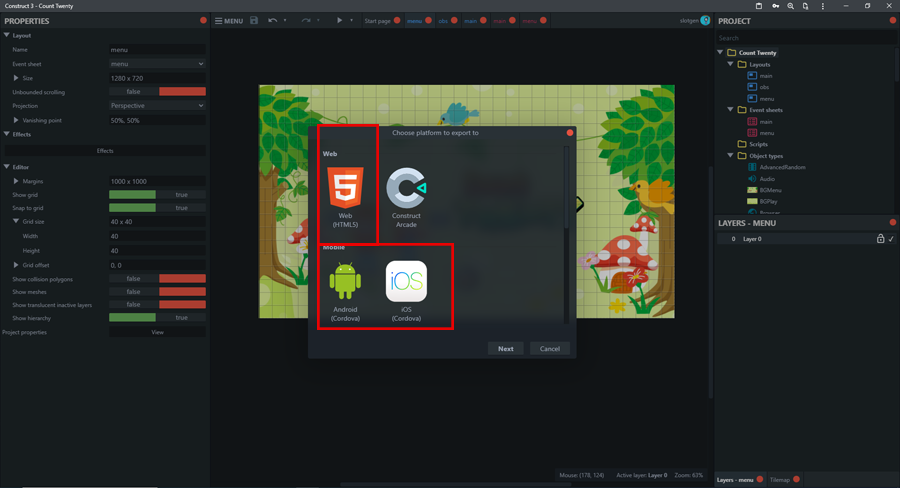Screen dimensions: 900x488
Task: Click the Project panel Search field
Action: 805,38
